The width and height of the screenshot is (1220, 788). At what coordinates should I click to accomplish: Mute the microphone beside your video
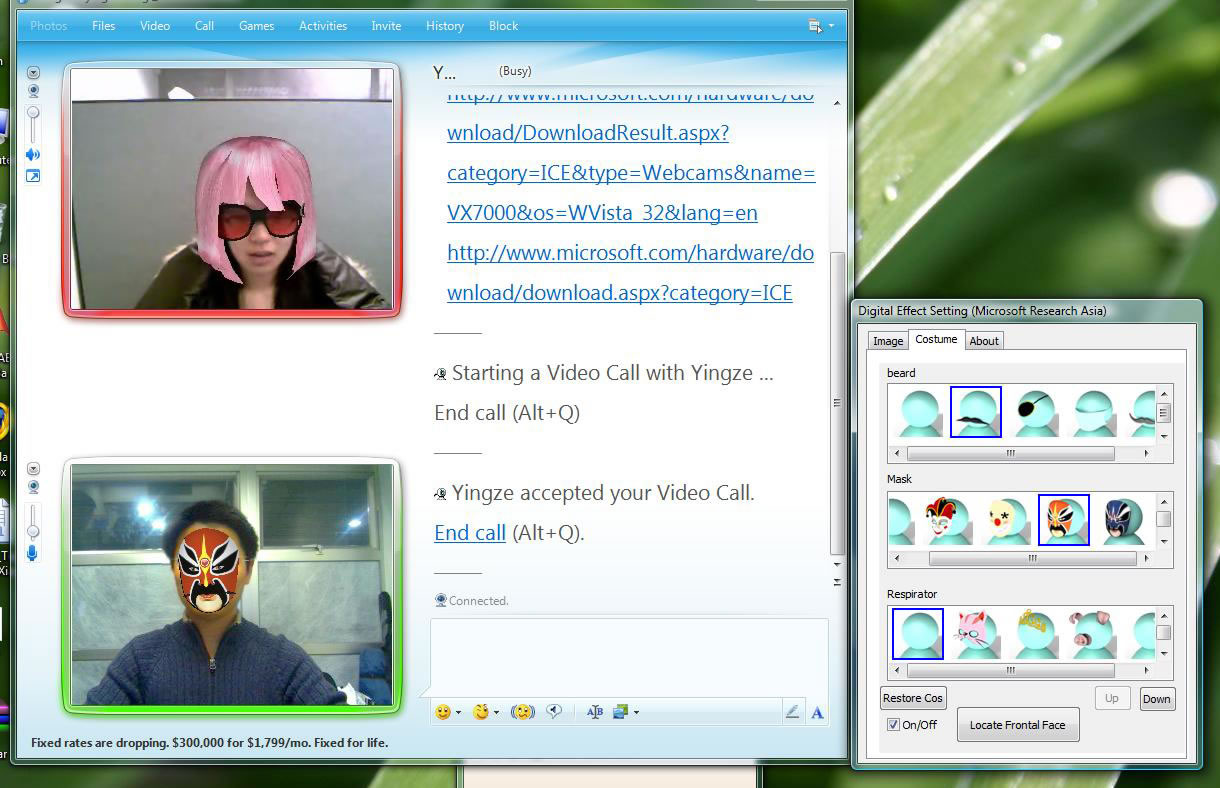click(33, 552)
